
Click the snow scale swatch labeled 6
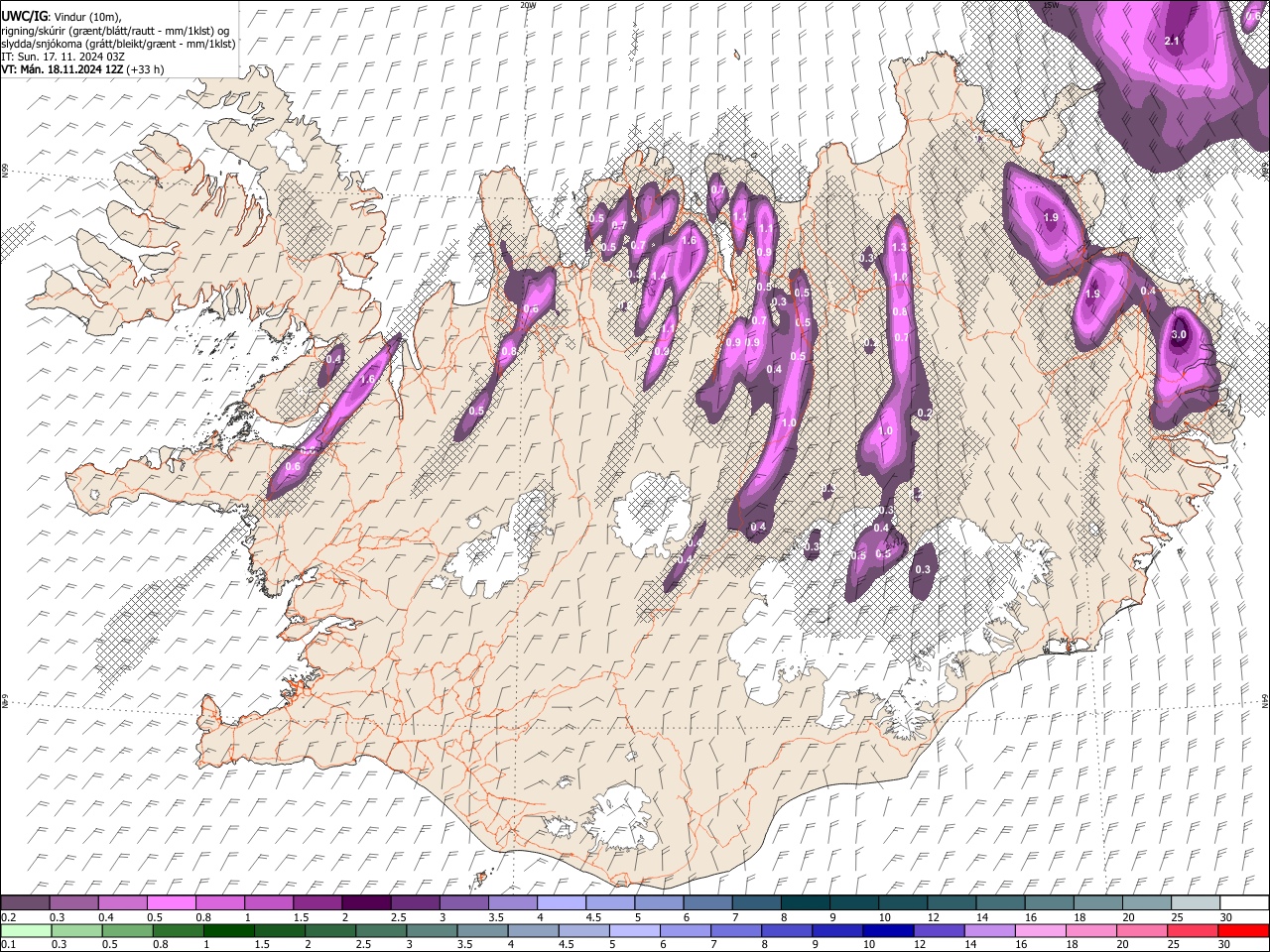[707, 902]
